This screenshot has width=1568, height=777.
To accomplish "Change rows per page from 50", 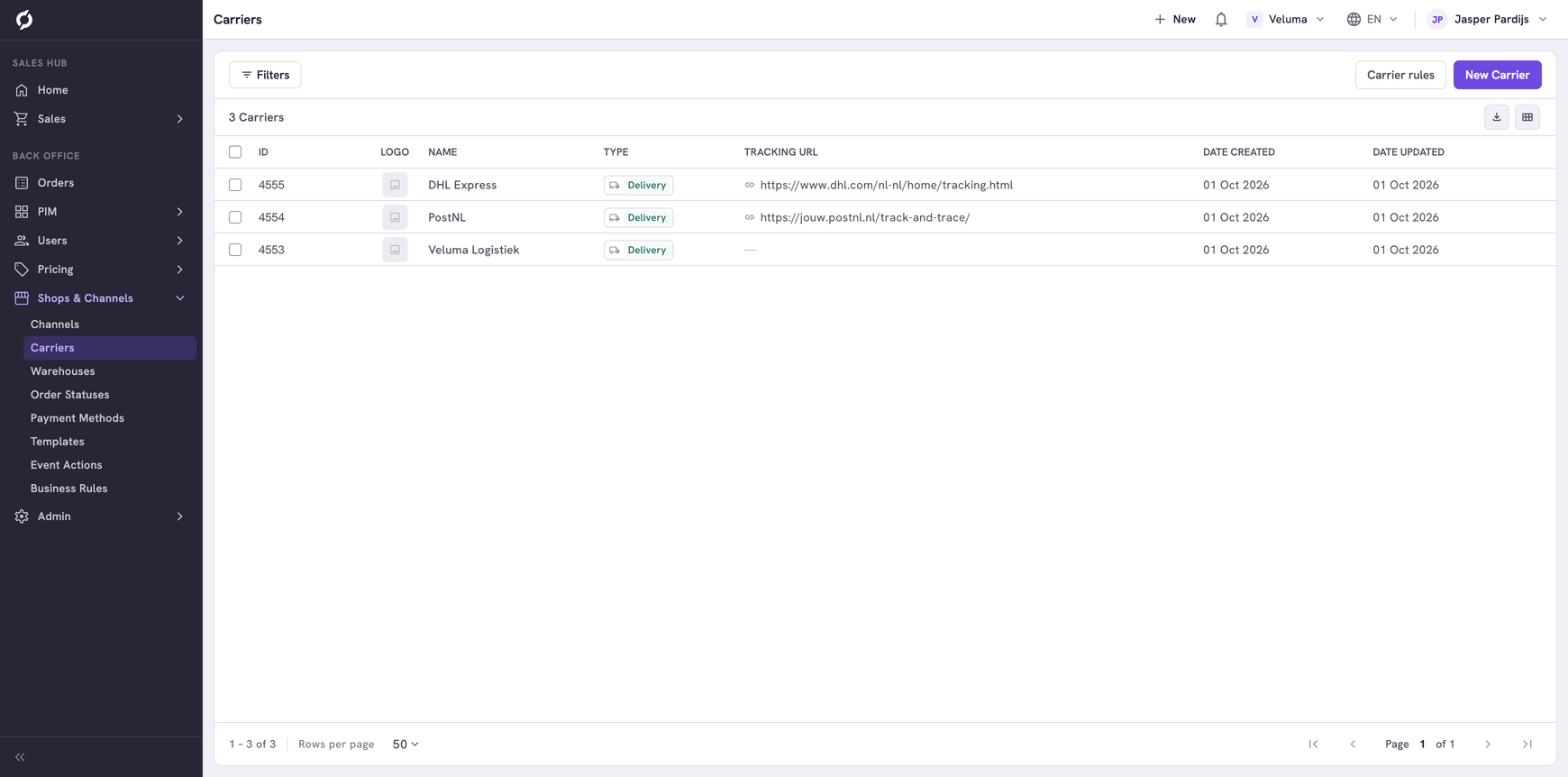I will click(x=406, y=745).
